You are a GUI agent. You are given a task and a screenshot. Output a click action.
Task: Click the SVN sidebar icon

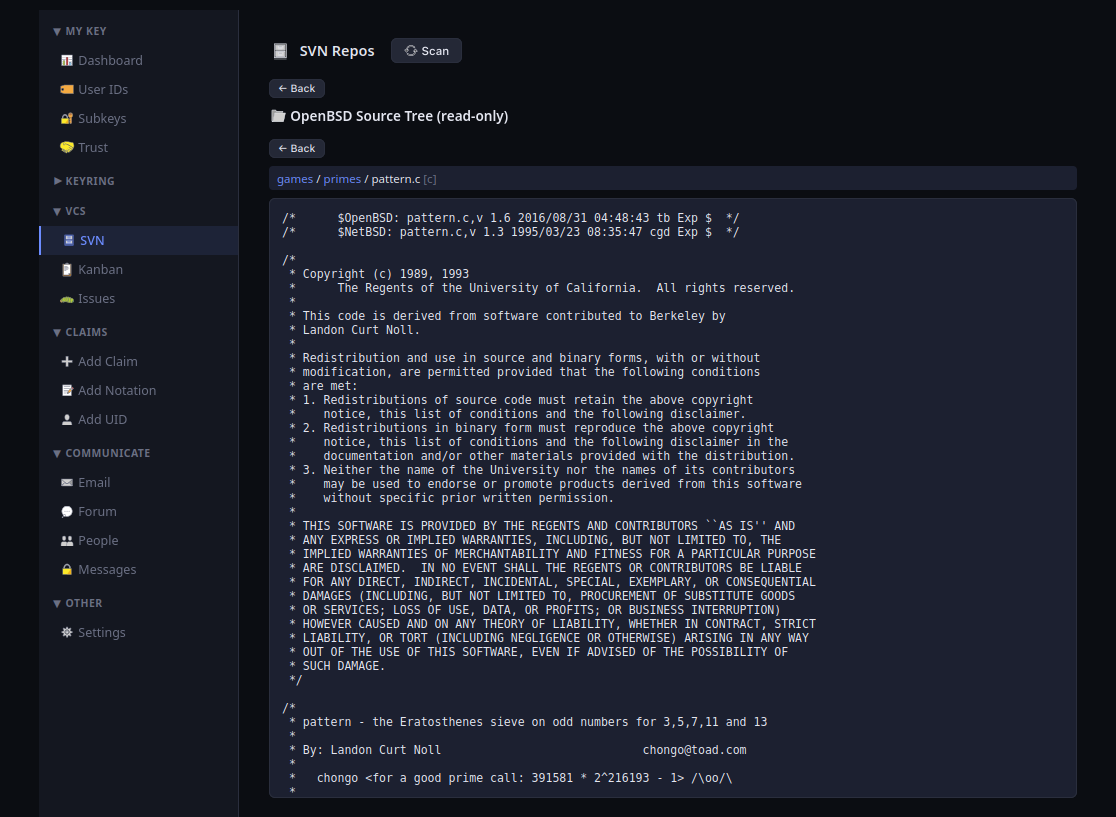pyautogui.click(x=69, y=241)
